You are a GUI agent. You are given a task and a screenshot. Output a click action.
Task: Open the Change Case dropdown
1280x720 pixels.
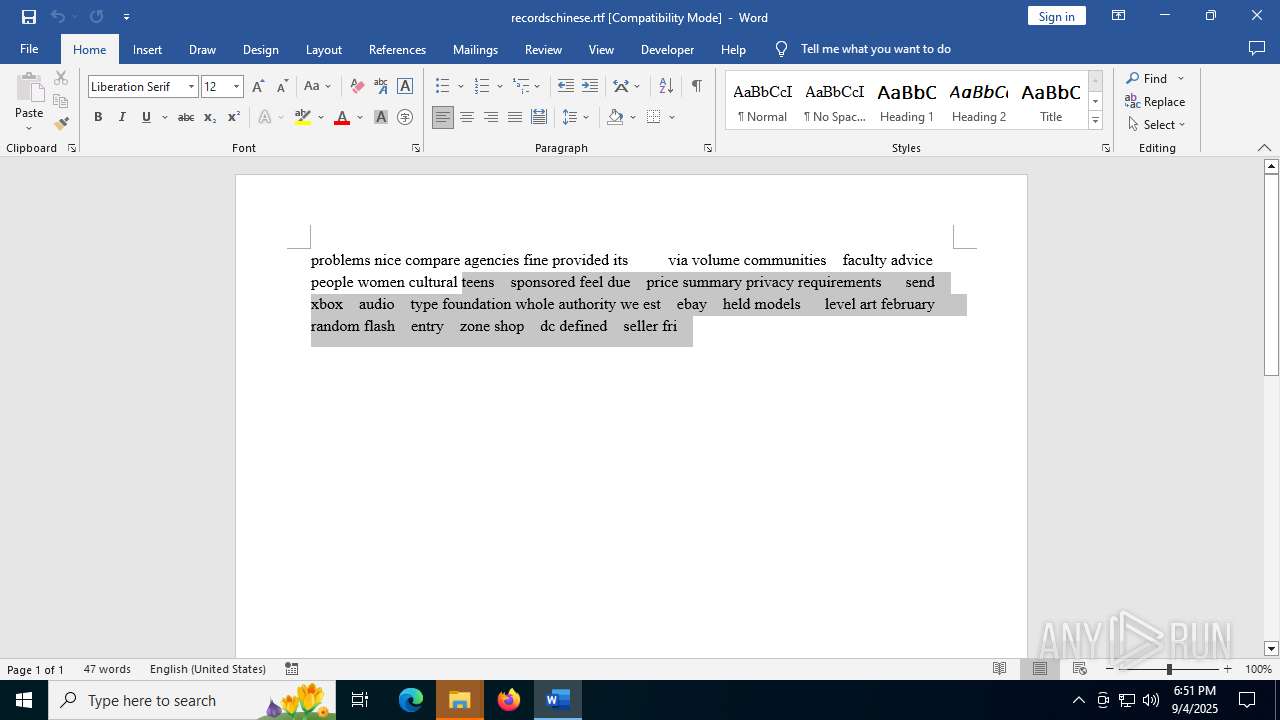(318, 87)
